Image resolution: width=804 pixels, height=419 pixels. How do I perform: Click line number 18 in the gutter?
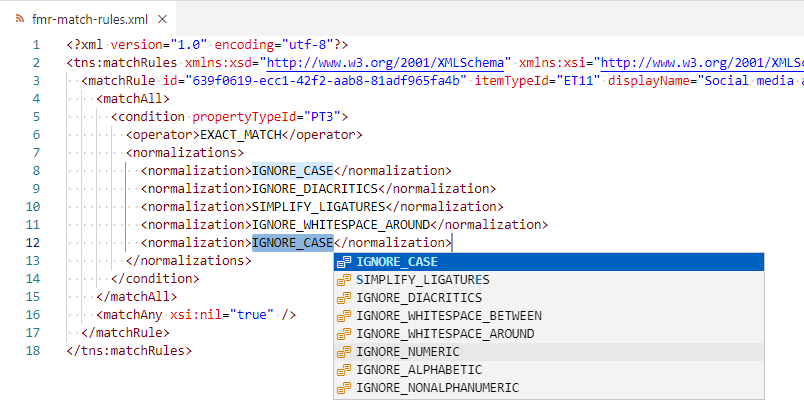[x=33, y=351]
